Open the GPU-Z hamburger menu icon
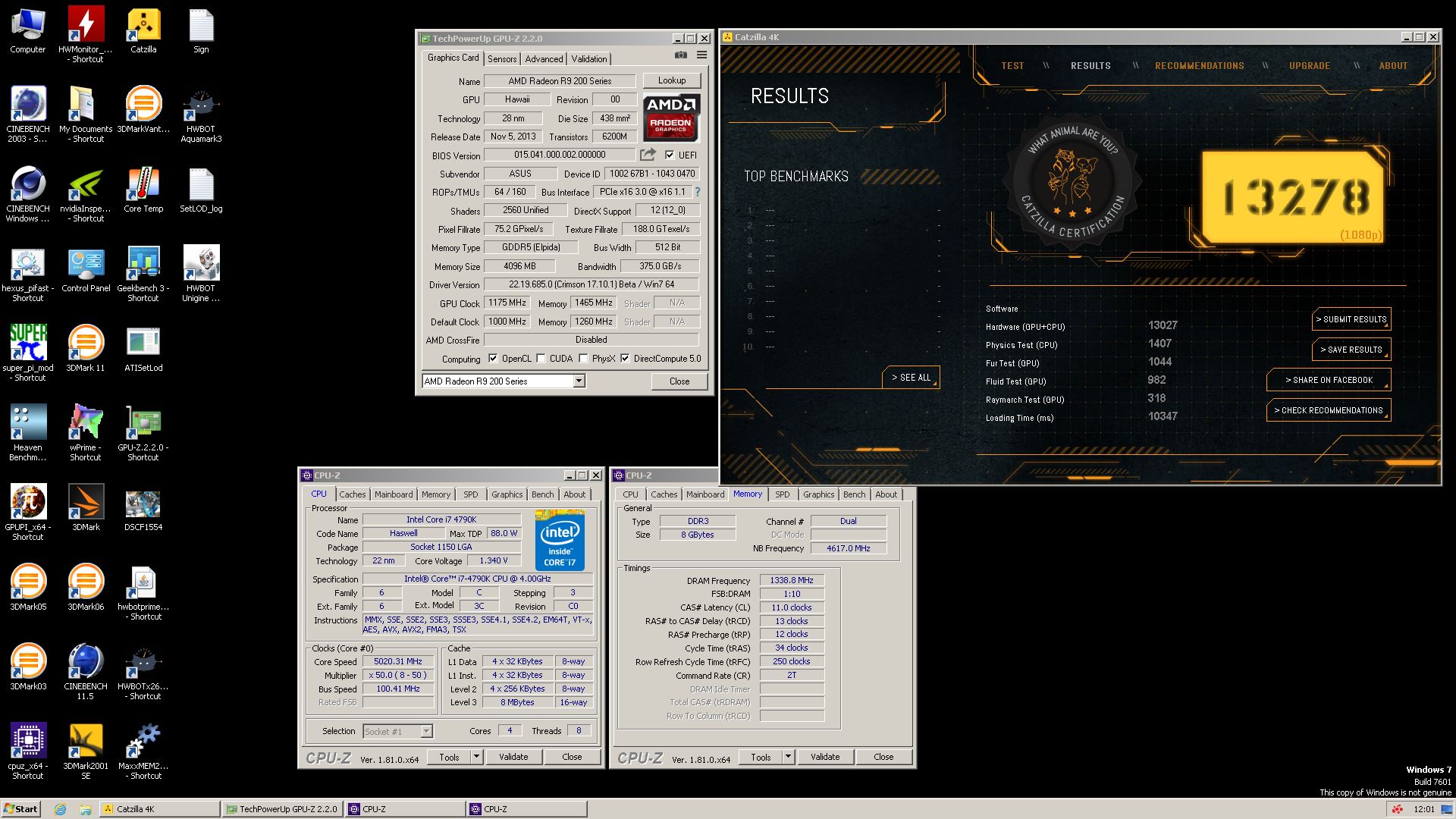This screenshot has width=1456, height=819. coord(701,55)
